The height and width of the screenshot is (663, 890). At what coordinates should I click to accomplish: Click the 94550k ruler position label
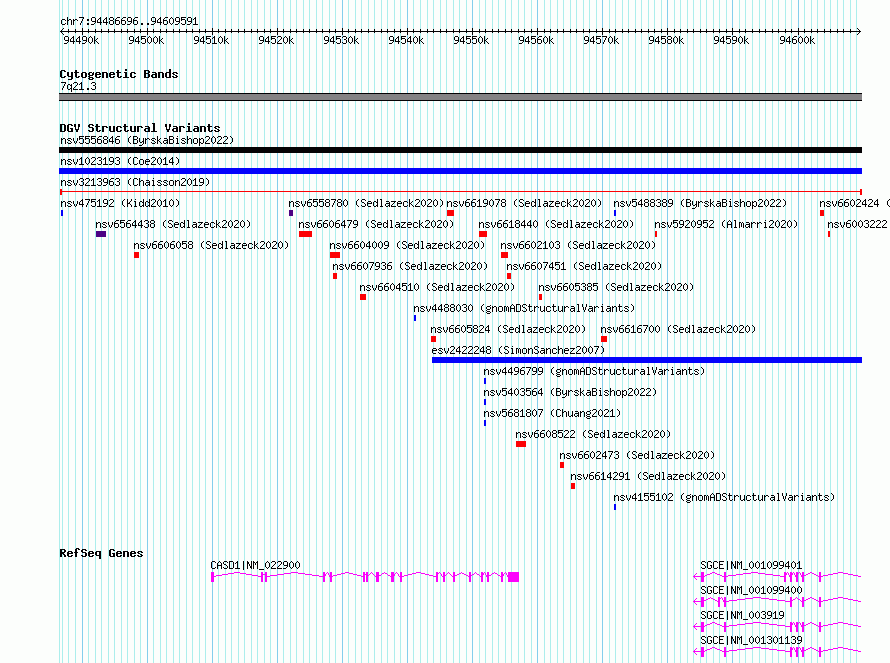point(471,40)
